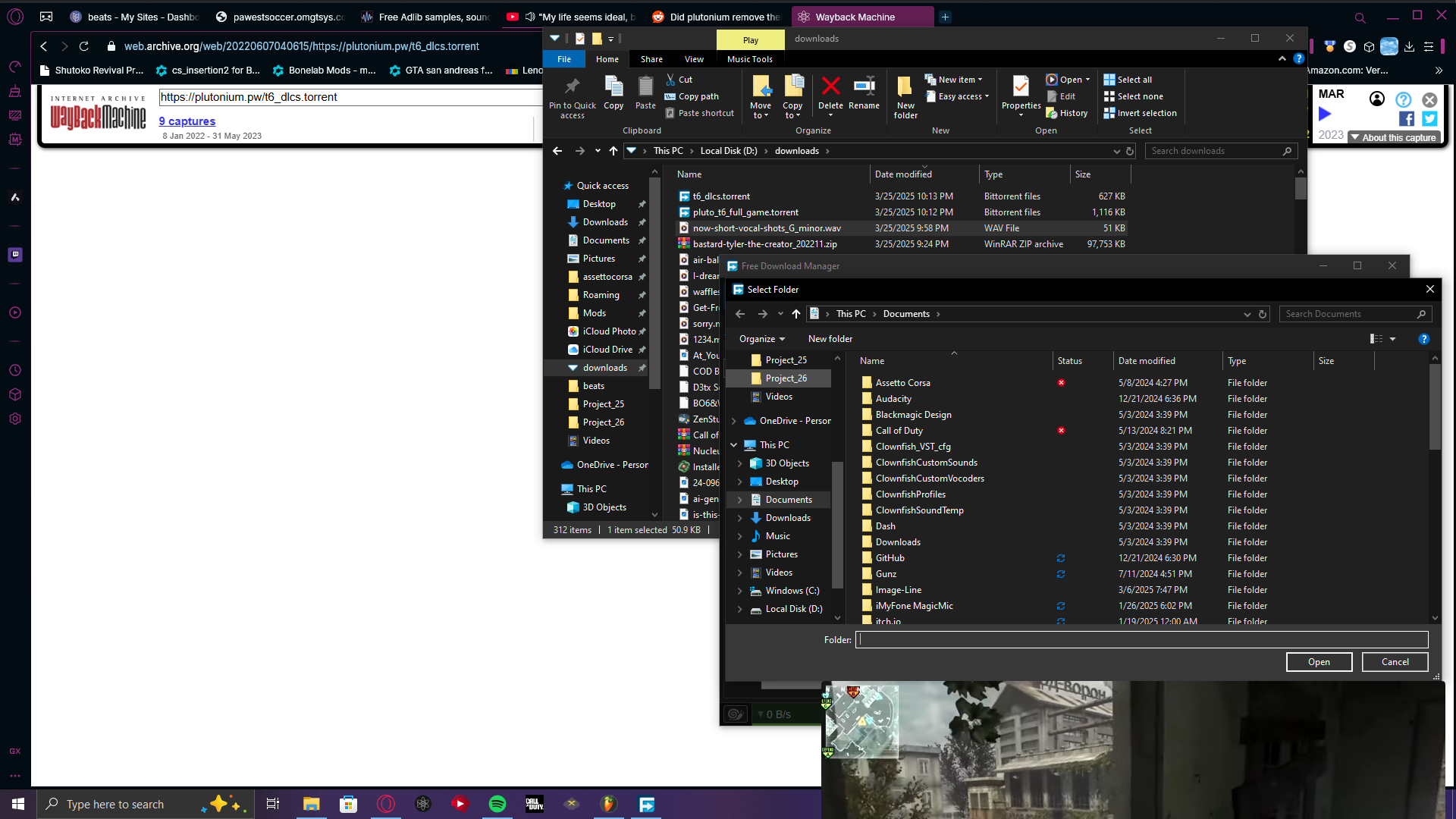
Task: Open the Share ribbon tab
Action: click(651, 59)
